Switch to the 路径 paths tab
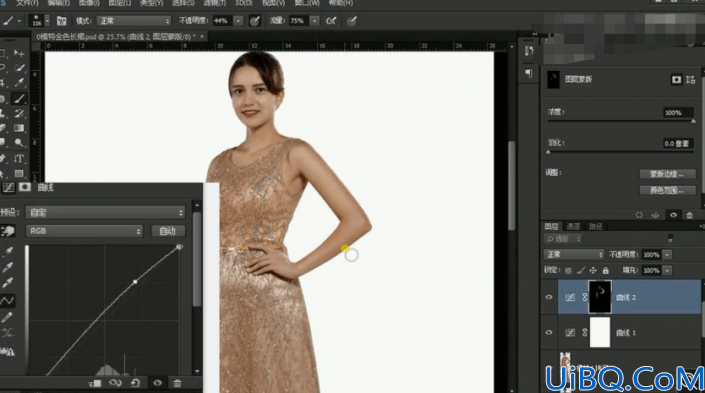705x393 pixels. click(x=595, y=226)
